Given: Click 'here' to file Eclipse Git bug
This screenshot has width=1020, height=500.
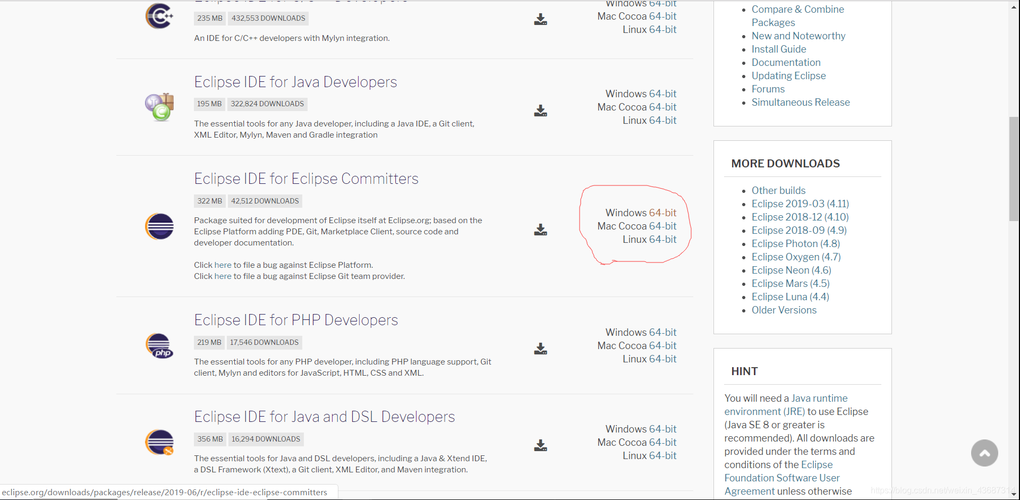Looking at the screenshot, I should pyautogui.click(x=222, y=276).
